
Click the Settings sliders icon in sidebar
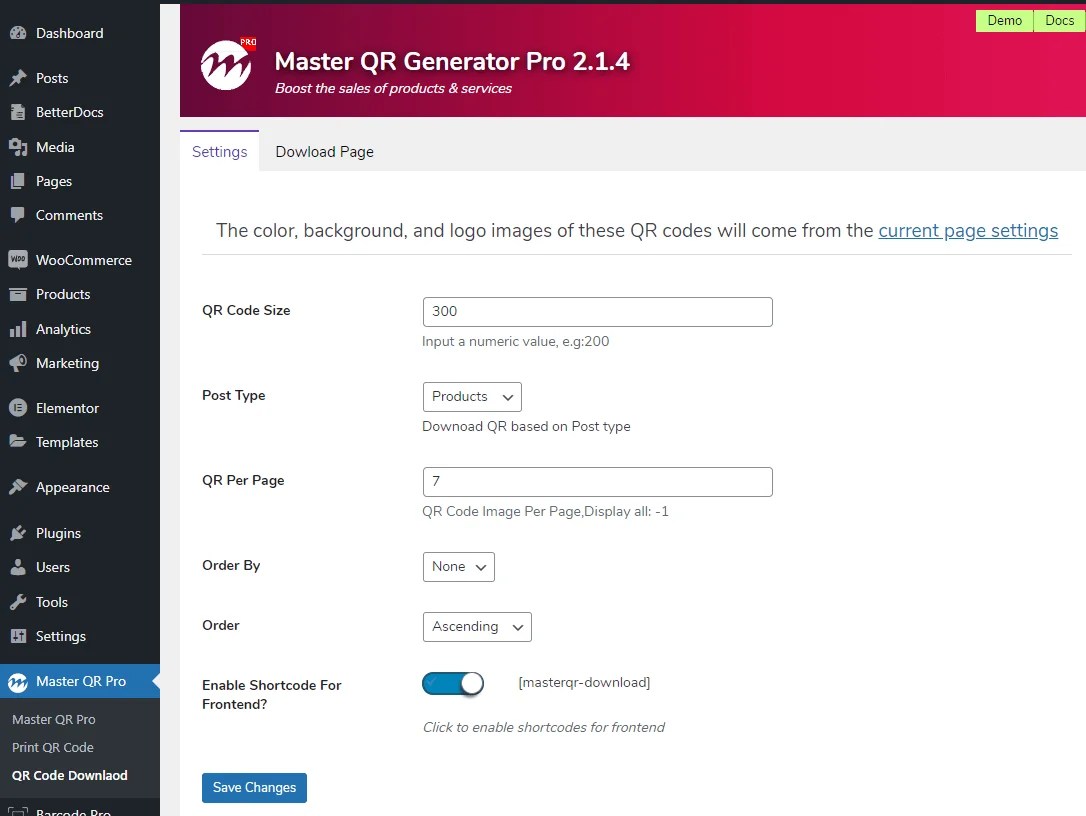point(18,635)
